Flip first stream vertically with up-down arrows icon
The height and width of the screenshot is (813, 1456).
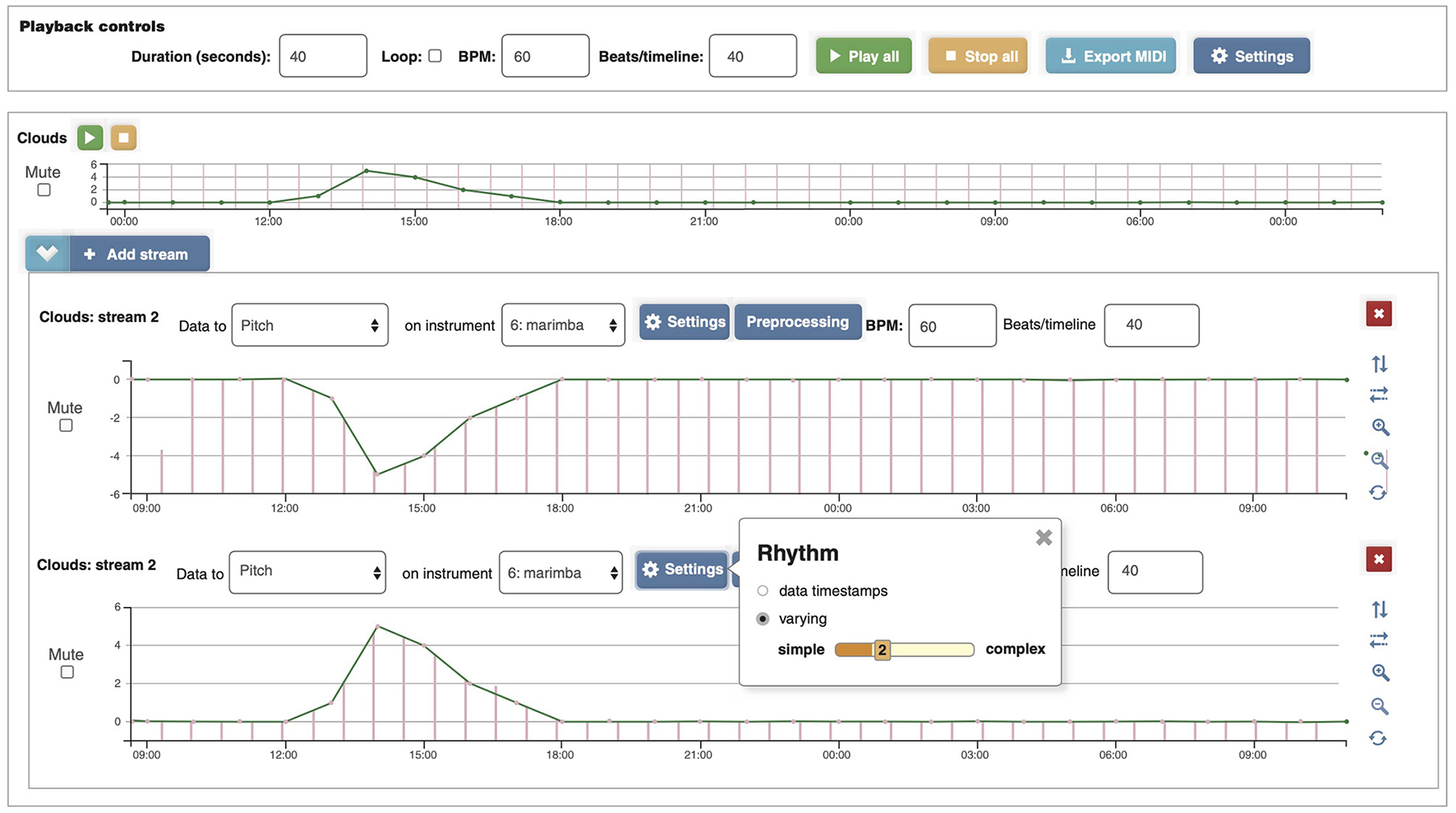1379,364
